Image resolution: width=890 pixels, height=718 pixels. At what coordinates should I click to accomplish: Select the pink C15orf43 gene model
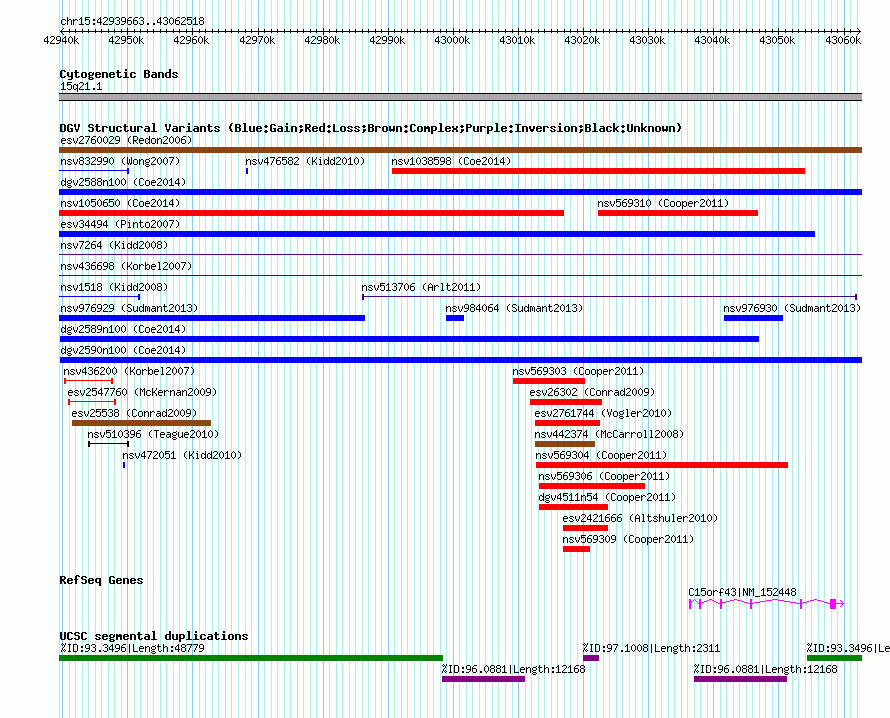tap(766, 604)
